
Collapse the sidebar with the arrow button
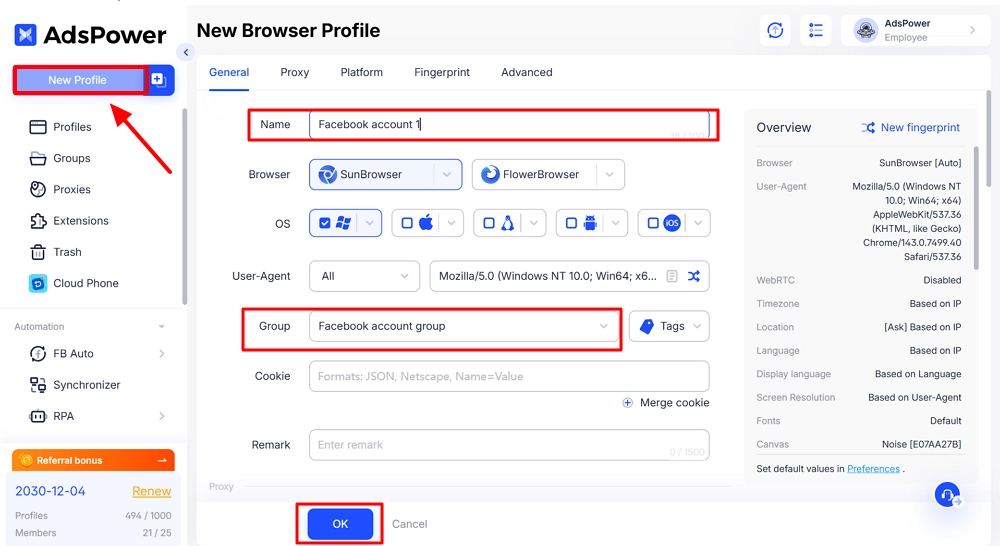tap(186, 52)
